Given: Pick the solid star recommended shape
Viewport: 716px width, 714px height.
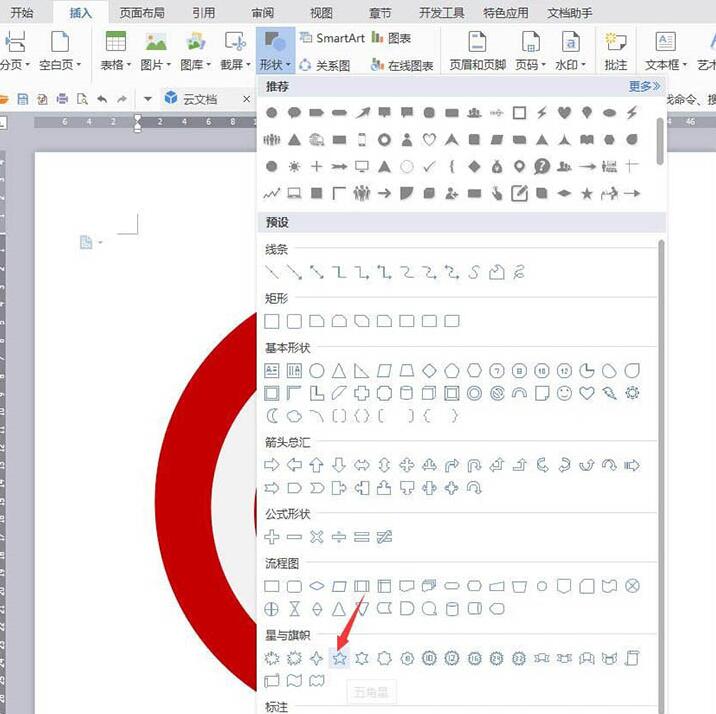Looking at the screenshot, I should pyautogui.click(x=587, y=194).
